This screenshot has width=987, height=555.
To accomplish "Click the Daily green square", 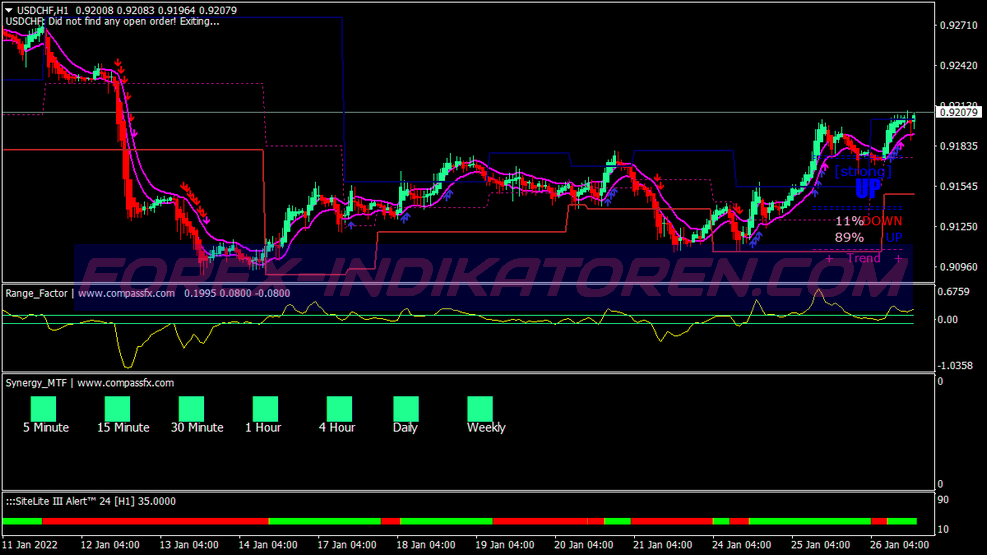I will click(406, 408).
